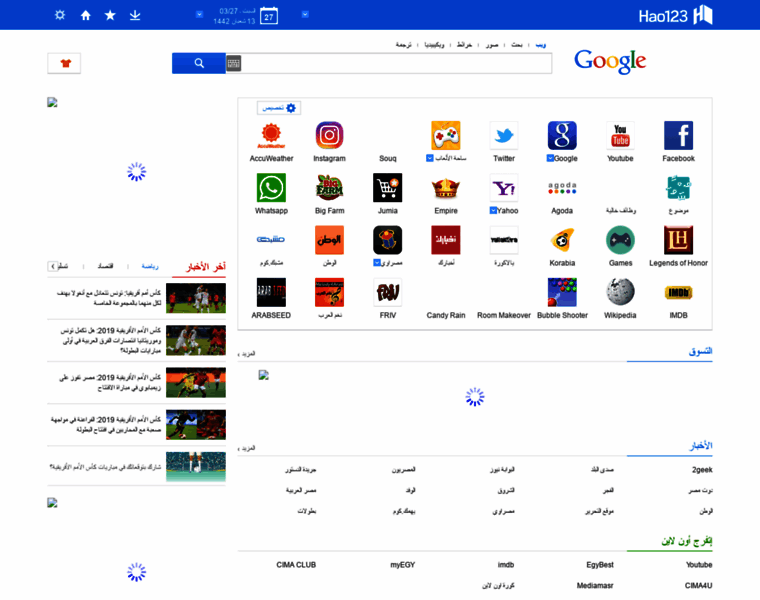Open the calendar icon showing 27

(x=269, y=16)
